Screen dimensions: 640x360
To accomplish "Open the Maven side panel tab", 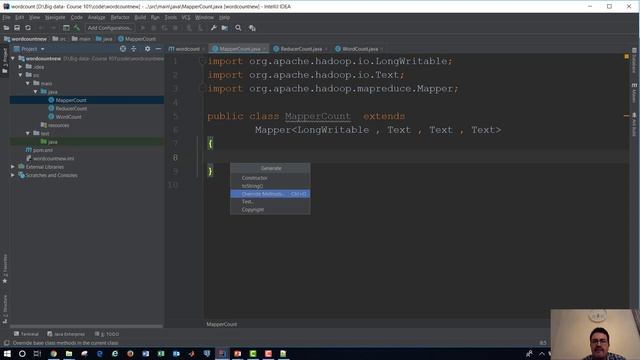I will [x=634, y=93].
